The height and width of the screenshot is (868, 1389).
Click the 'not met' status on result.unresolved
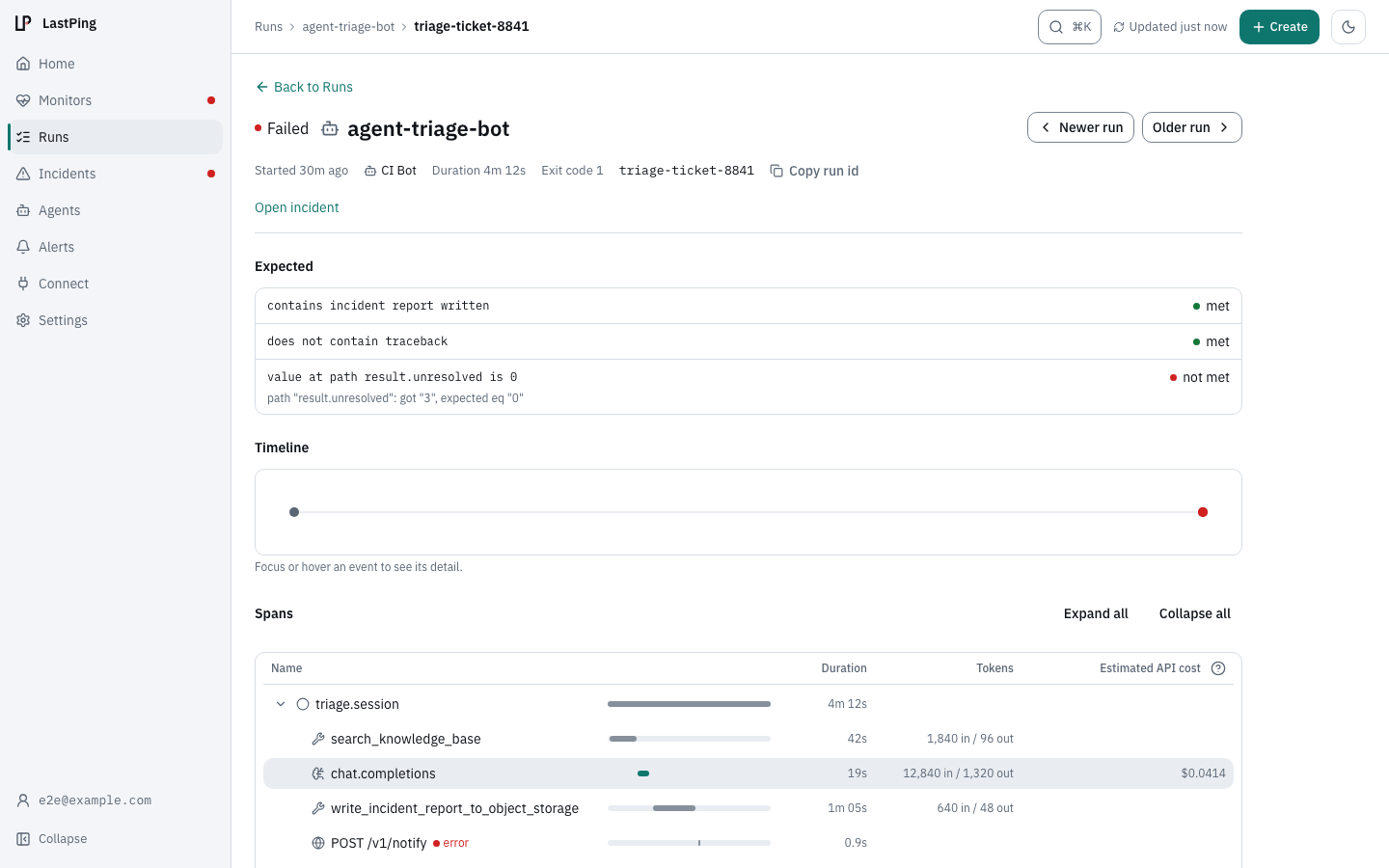(1200, 377)
